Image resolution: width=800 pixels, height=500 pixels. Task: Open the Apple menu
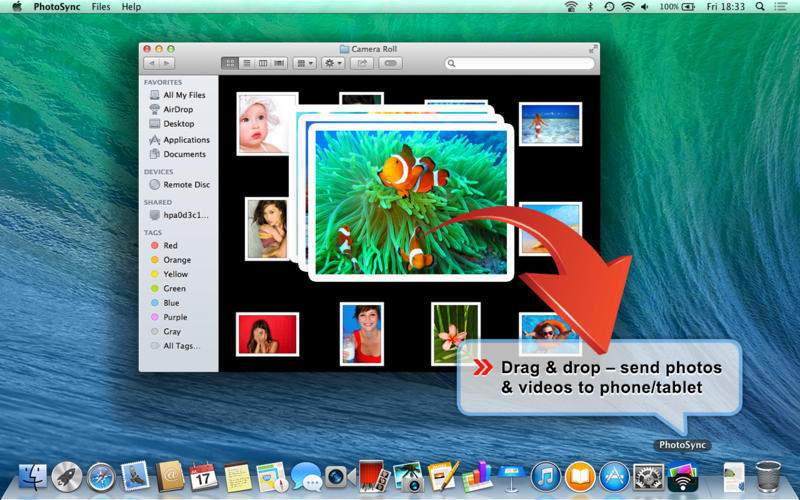(x=17, y=7)
